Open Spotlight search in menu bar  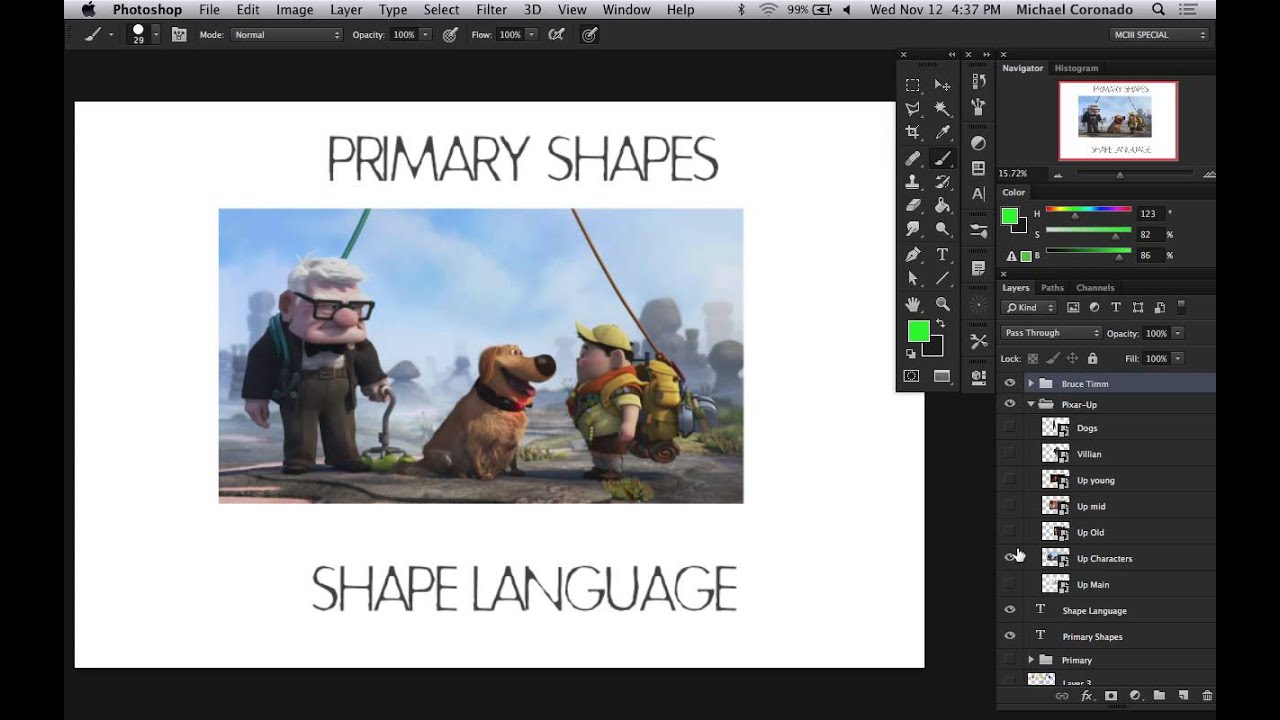click(1158, 10)
